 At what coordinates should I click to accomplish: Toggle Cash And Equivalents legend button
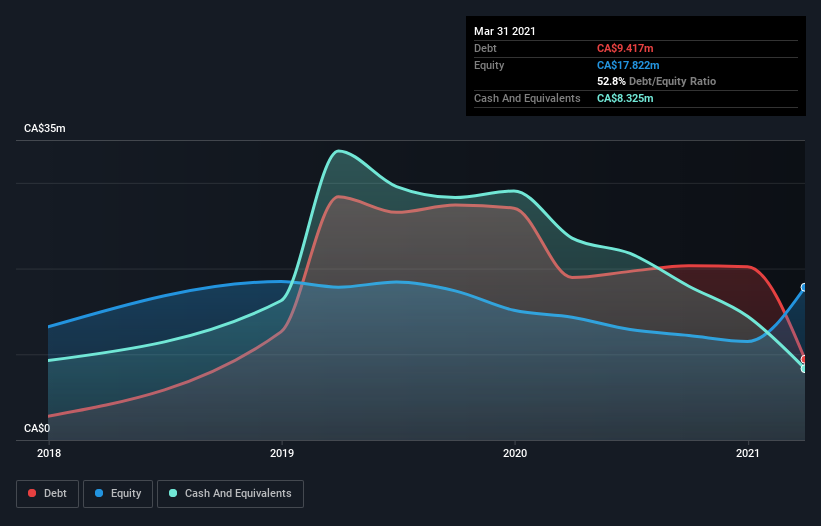click(x=230, y=494)
